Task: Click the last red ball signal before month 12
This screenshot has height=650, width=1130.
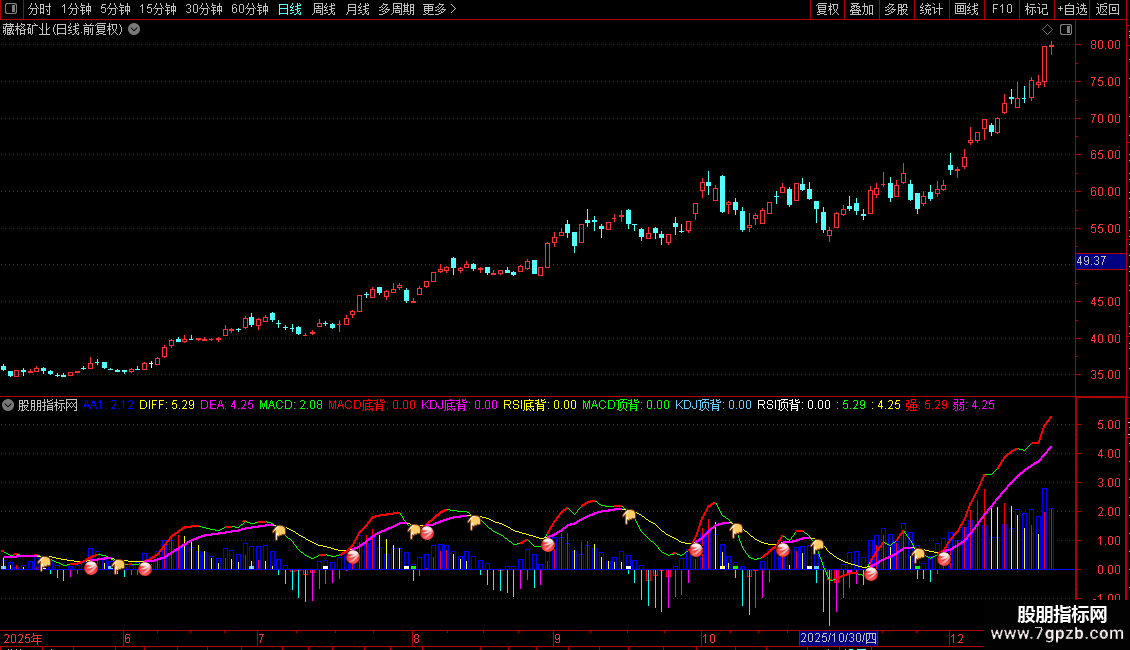Action: tap(943, 558)
